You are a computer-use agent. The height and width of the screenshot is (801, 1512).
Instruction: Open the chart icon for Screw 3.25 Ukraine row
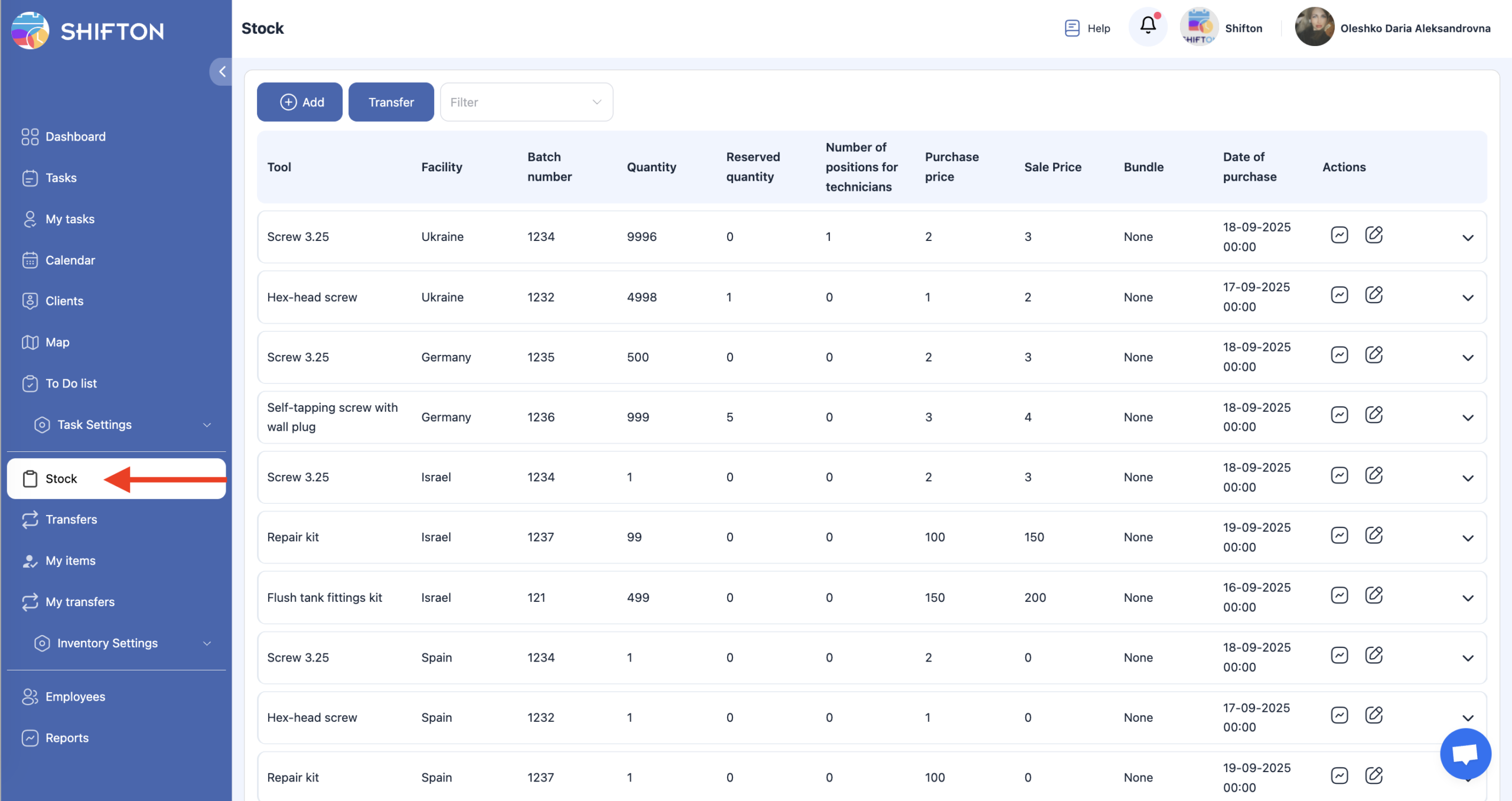pyautogui.click(x=1339, y=235)
